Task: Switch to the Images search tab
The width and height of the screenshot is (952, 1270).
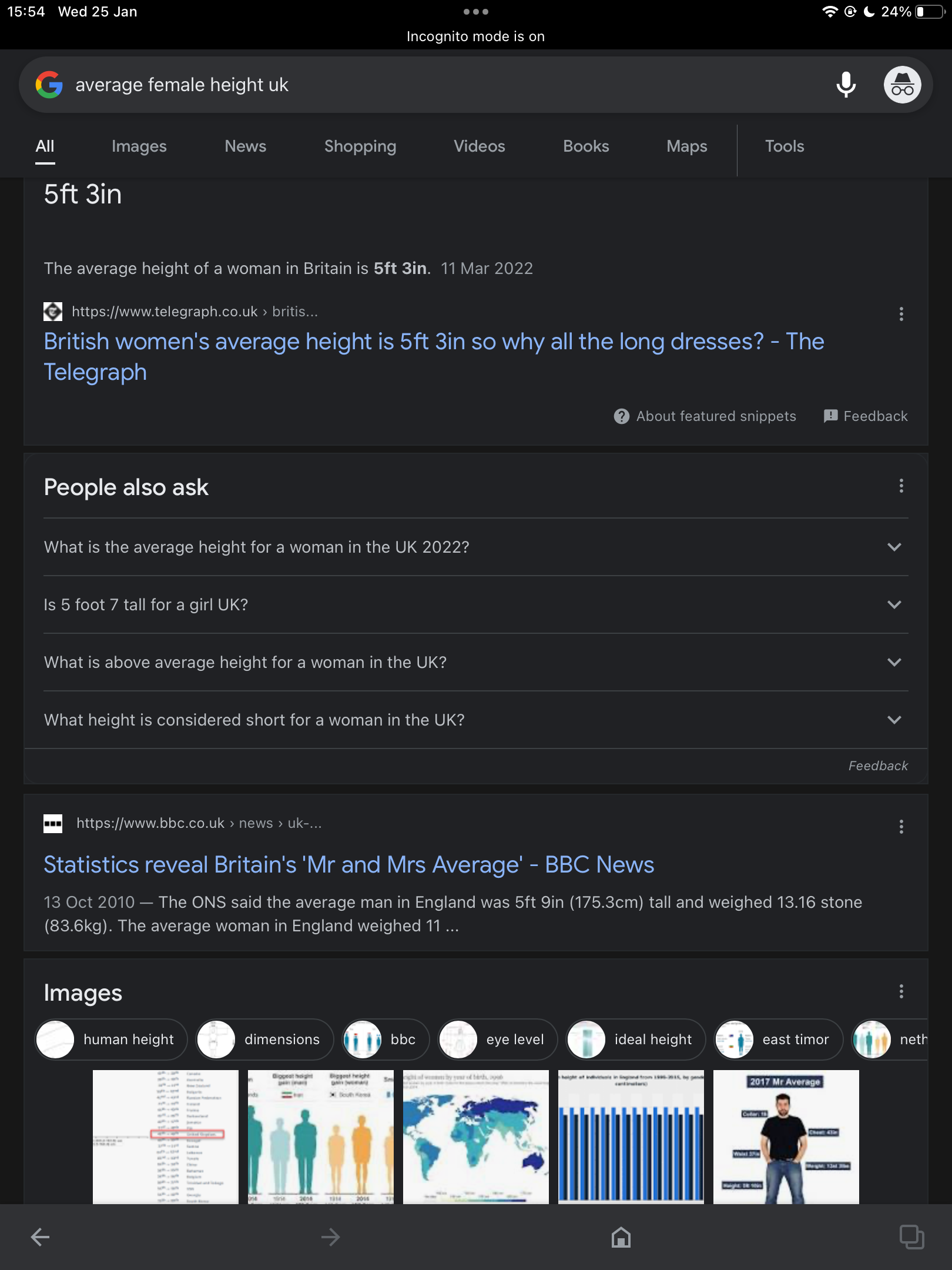Action: (x=139, y=146)
